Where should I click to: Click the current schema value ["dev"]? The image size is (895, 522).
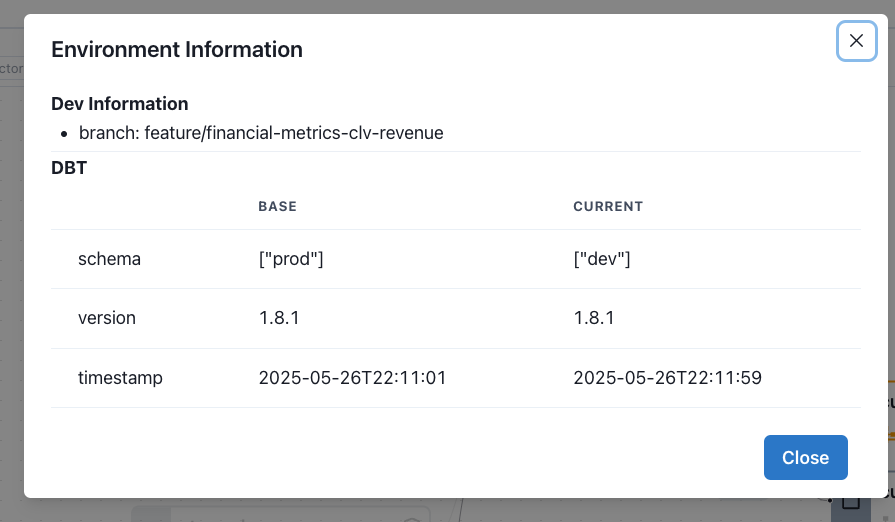pos(602,259)
